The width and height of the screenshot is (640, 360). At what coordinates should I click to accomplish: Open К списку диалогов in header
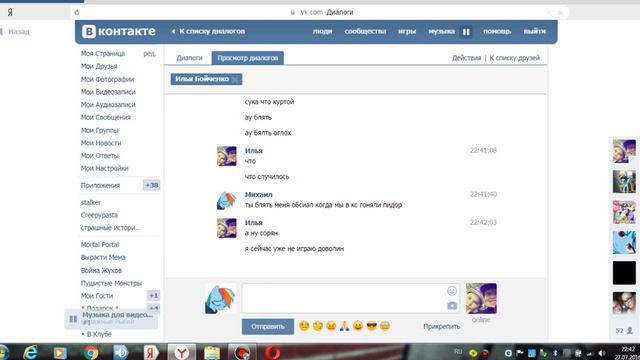coord(209,31)
